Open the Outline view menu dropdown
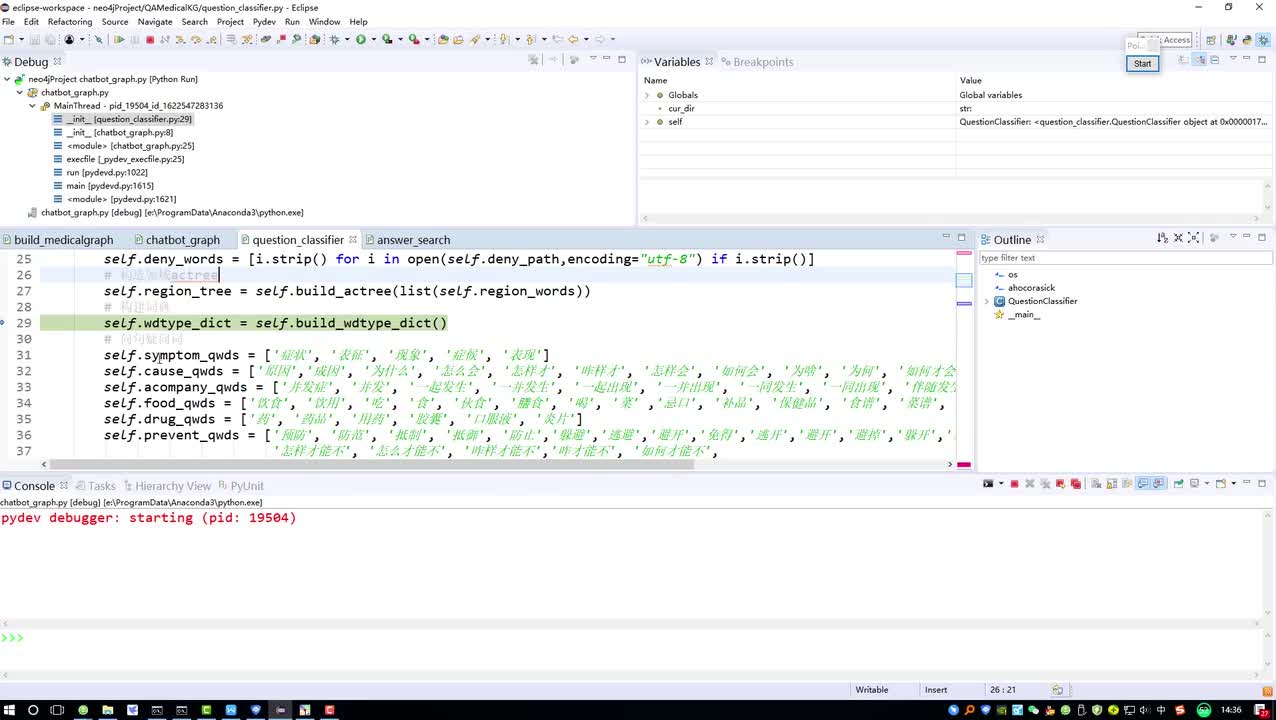 [1233, 237]
